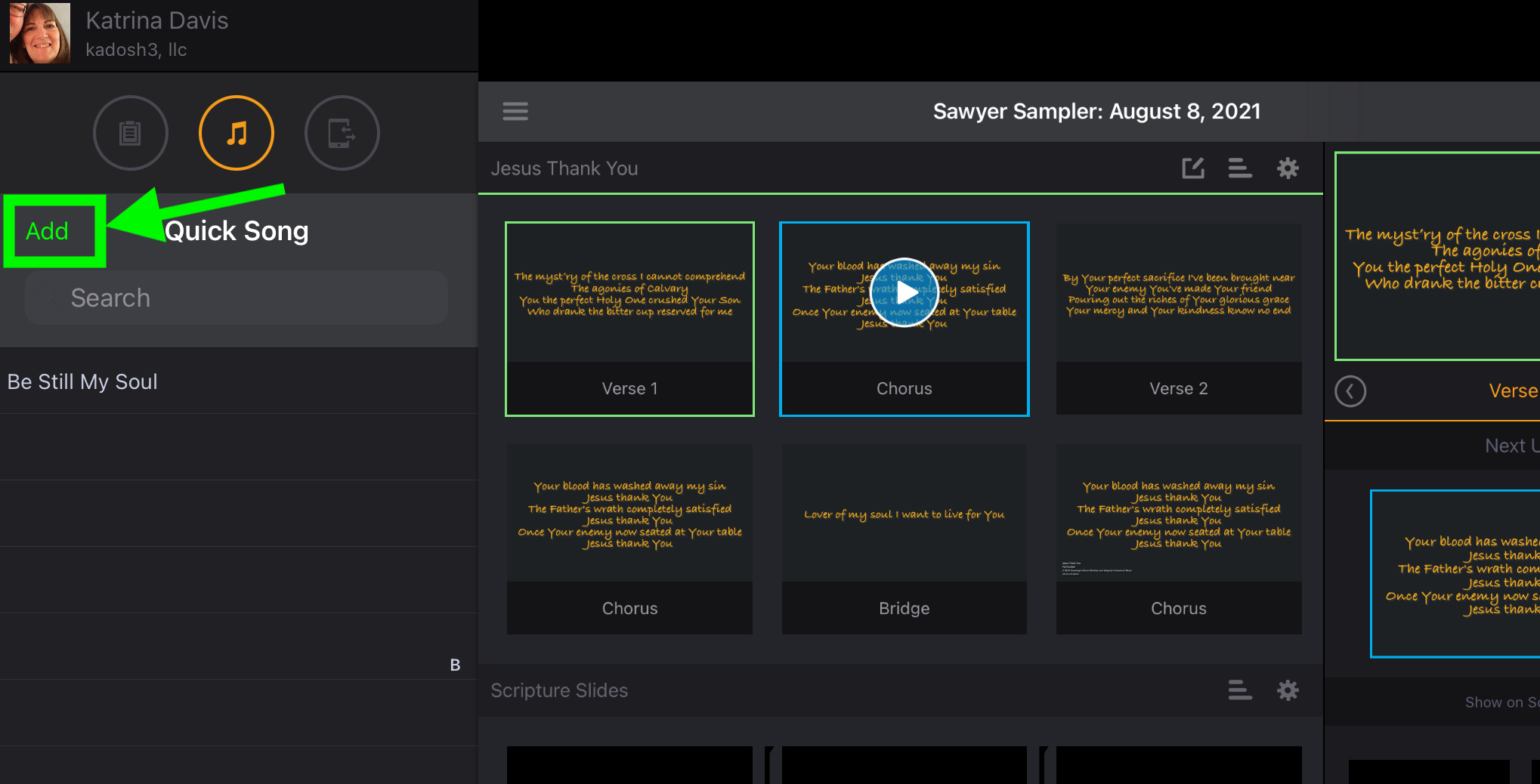Select the second-row Chorus before the Bridge
Viewport: 1540px width, 784px height.
coord(629,539)
